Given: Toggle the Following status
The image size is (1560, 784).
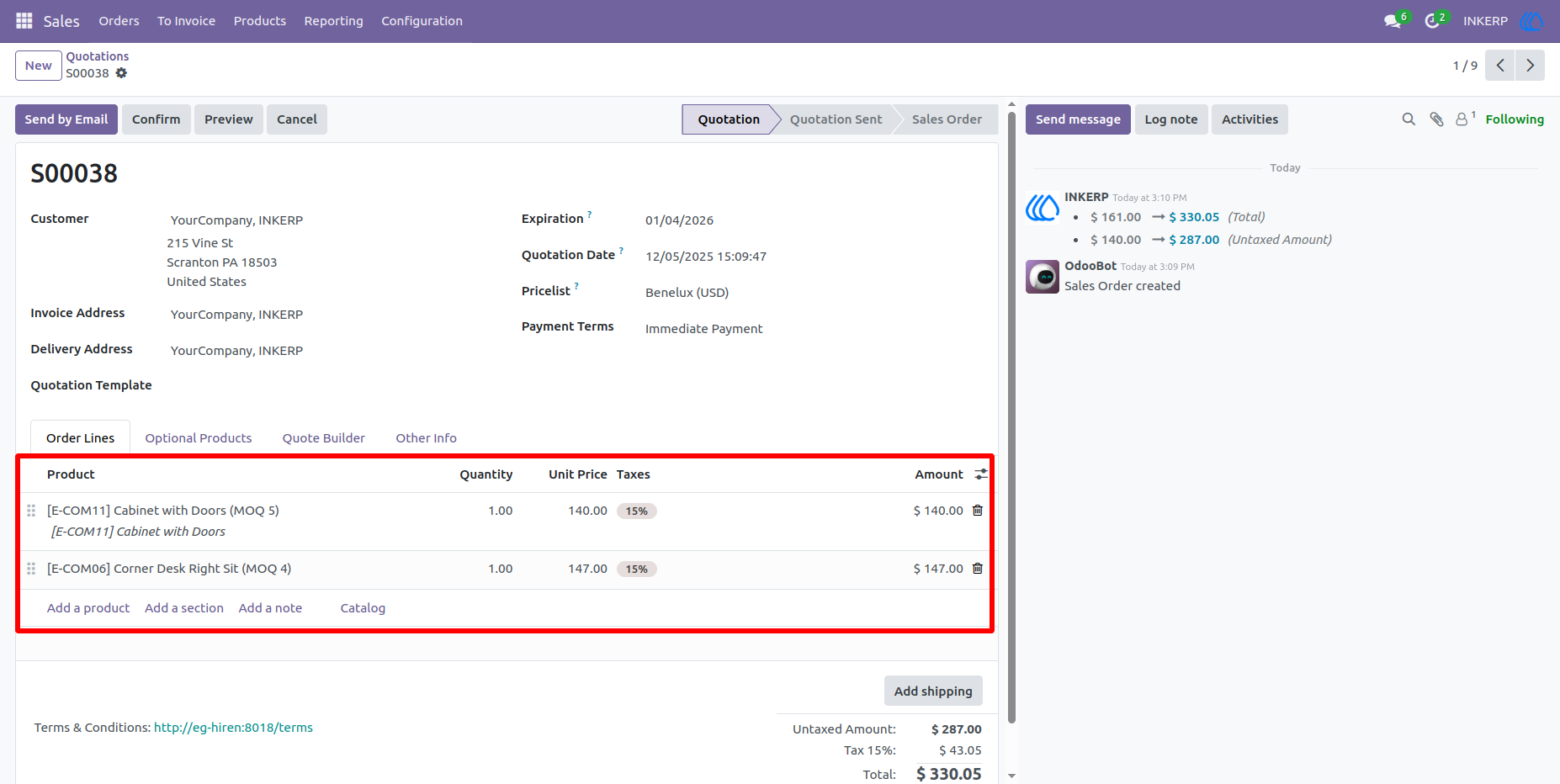Looking at the screenshot, I should (1515, 119).
